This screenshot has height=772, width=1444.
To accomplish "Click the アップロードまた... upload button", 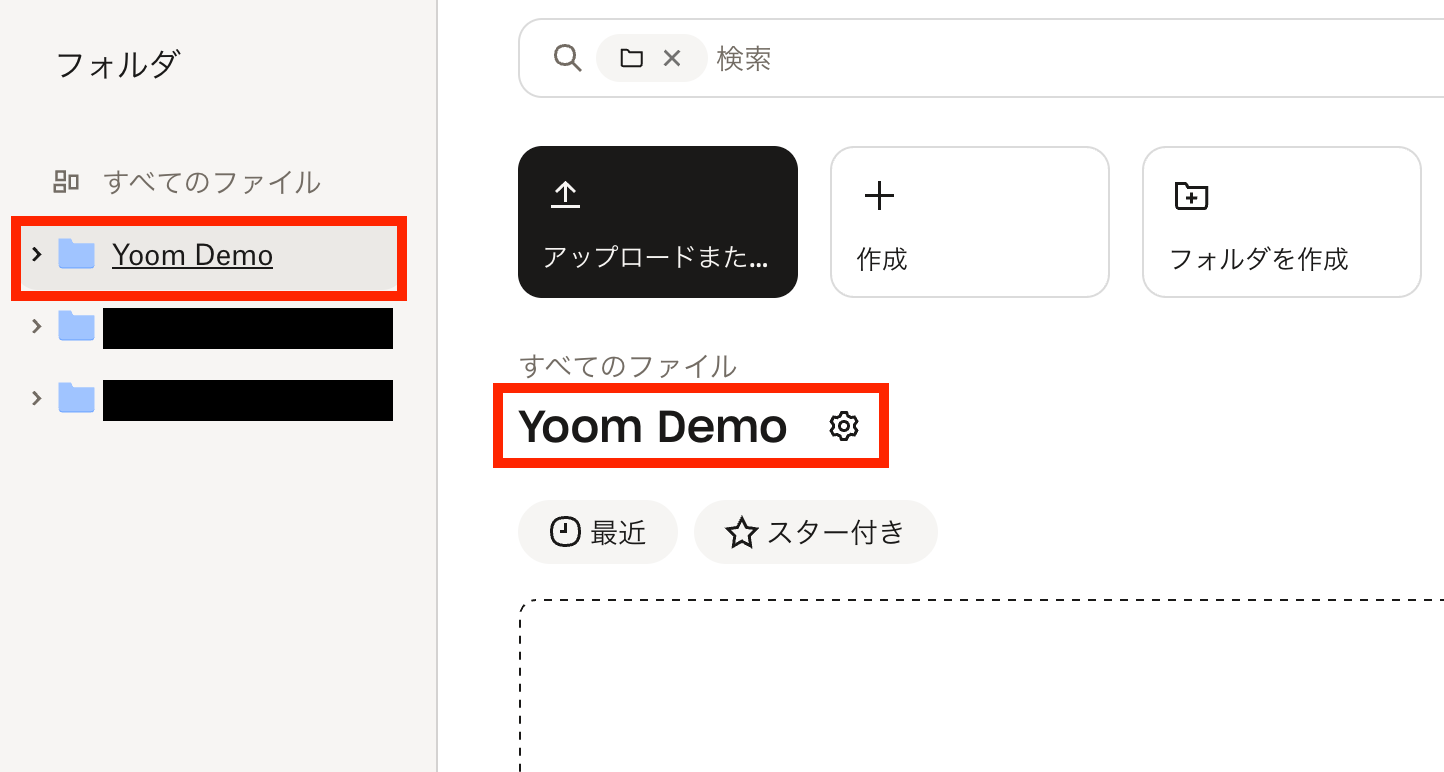I will [x=658, y=222].
